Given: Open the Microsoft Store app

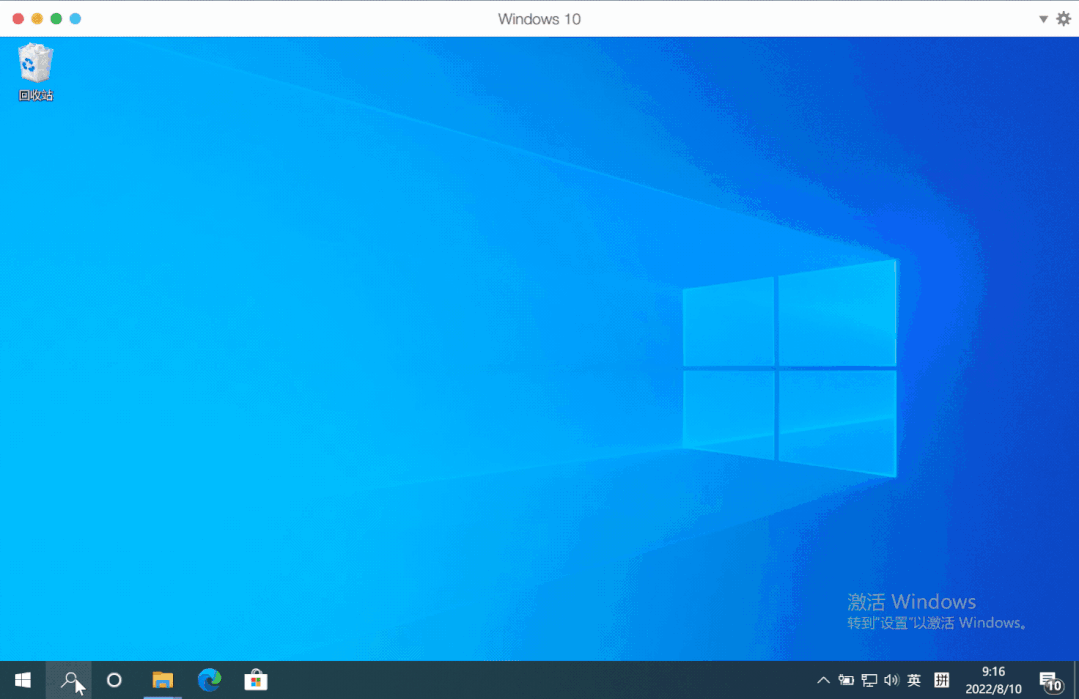Looking at the screenshot, I should pyautogui.click(x=256, y=680).
